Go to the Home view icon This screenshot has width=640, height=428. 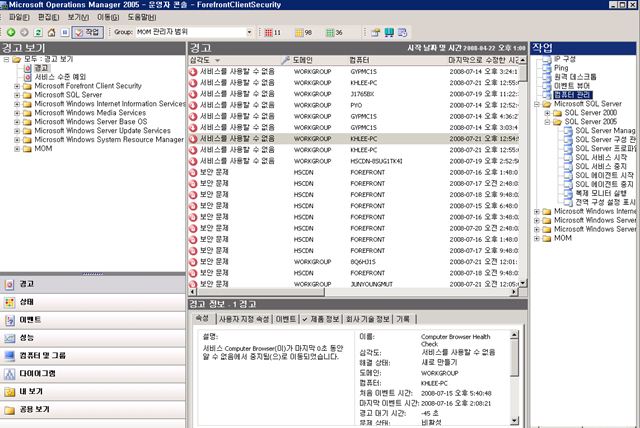coord(51,32)
